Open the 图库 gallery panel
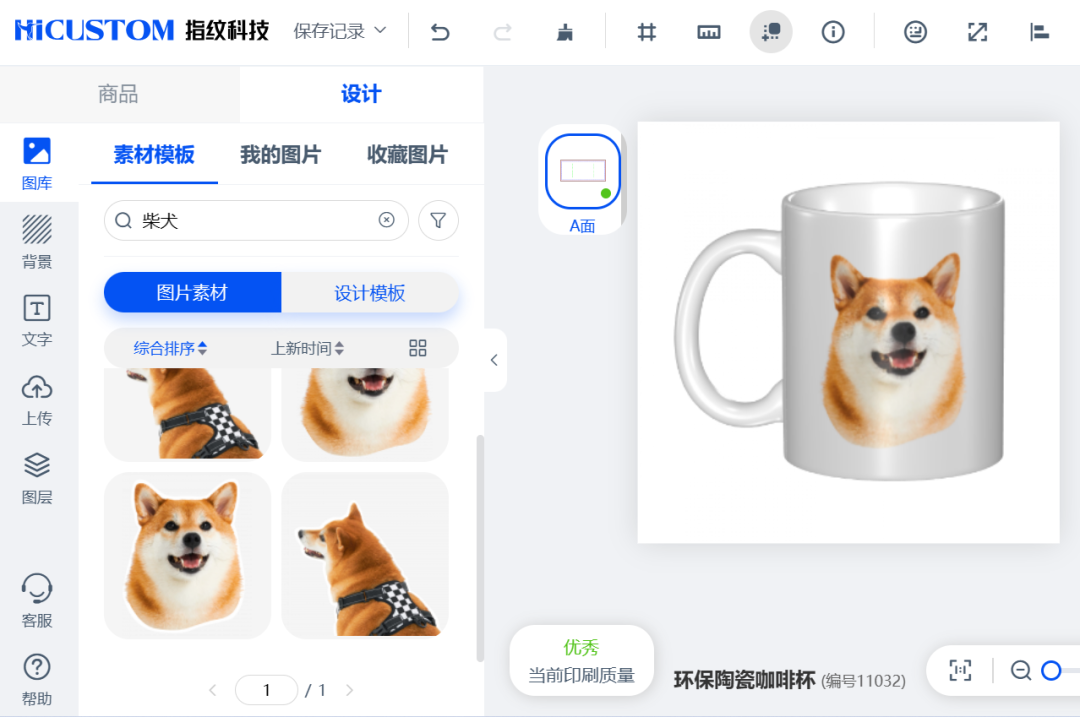Image resolution: width=1080 pixels, height=717 pixels. pos(37,163)
